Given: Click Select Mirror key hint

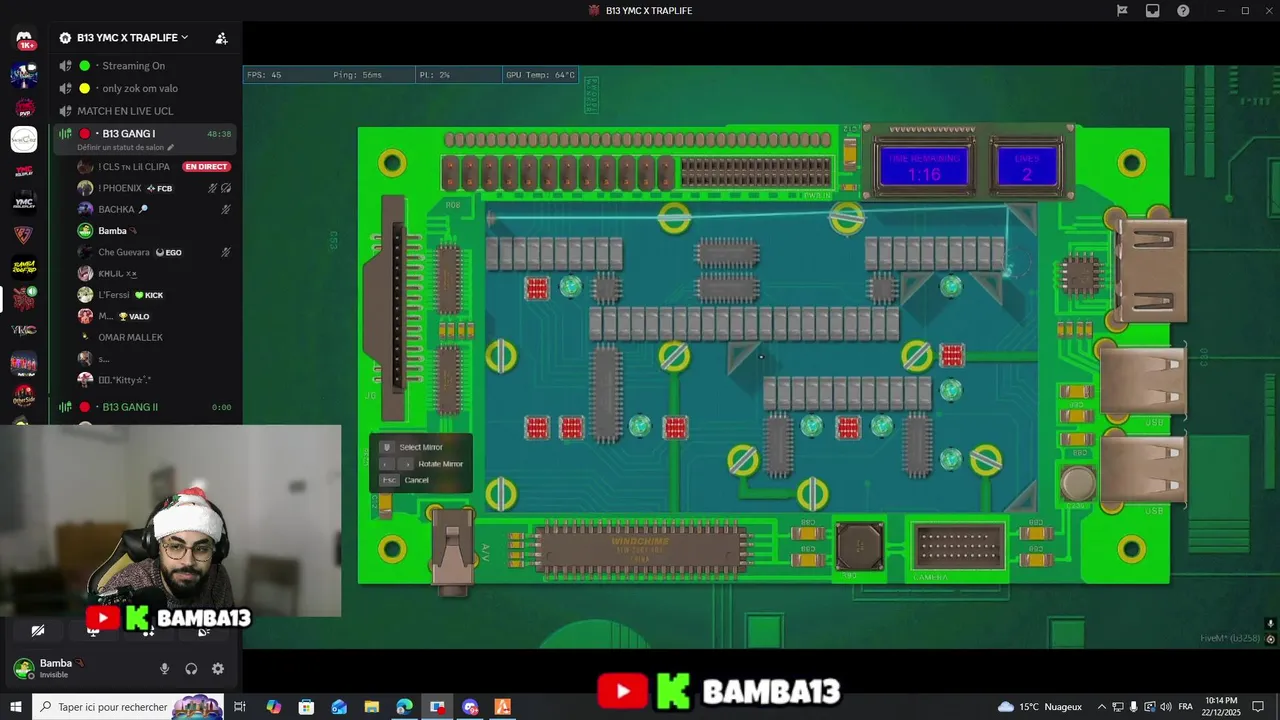Looking at the screenshot, I should click(x=421, y=447).
